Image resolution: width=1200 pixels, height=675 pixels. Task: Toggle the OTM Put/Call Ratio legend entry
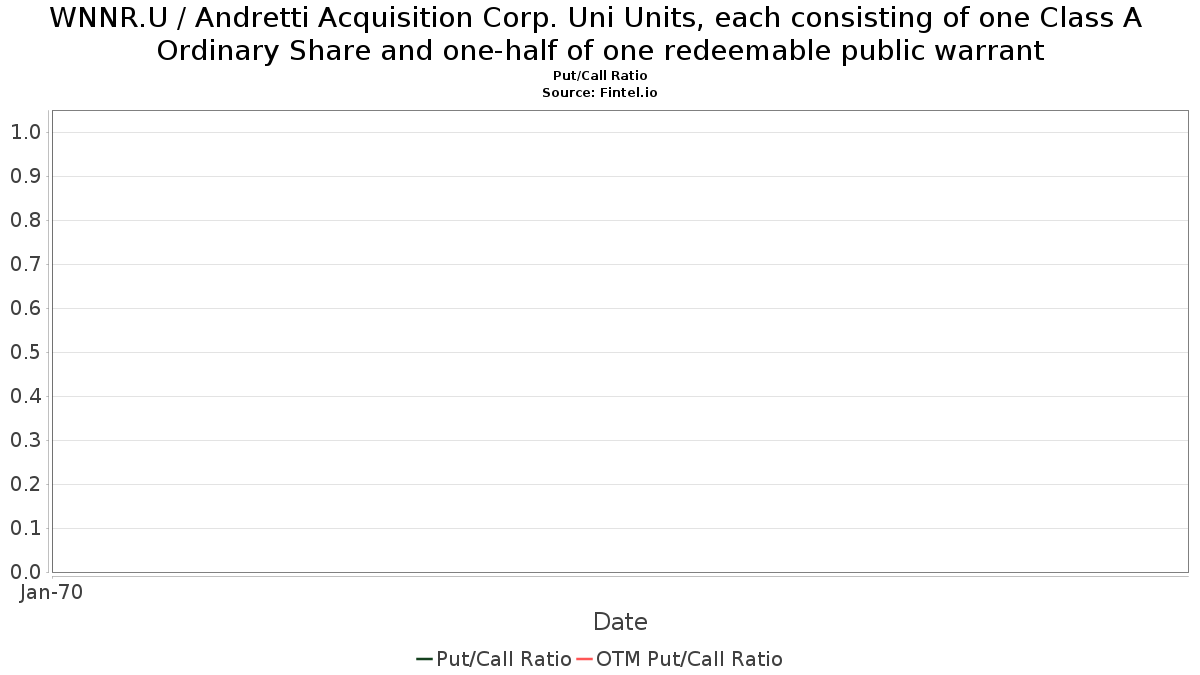coord(680,659)
